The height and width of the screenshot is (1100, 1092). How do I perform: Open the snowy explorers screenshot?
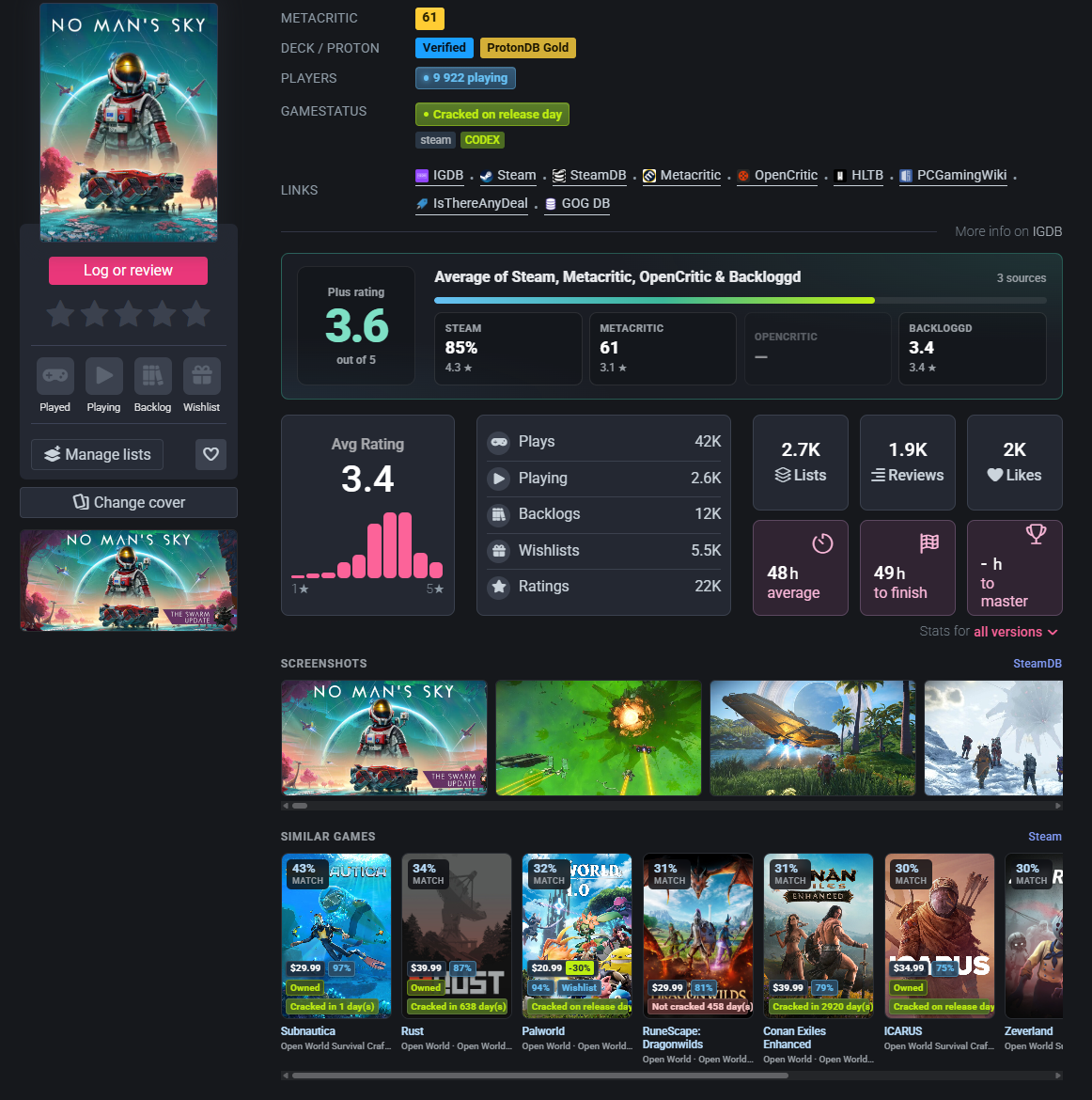[x=993, y=738]
